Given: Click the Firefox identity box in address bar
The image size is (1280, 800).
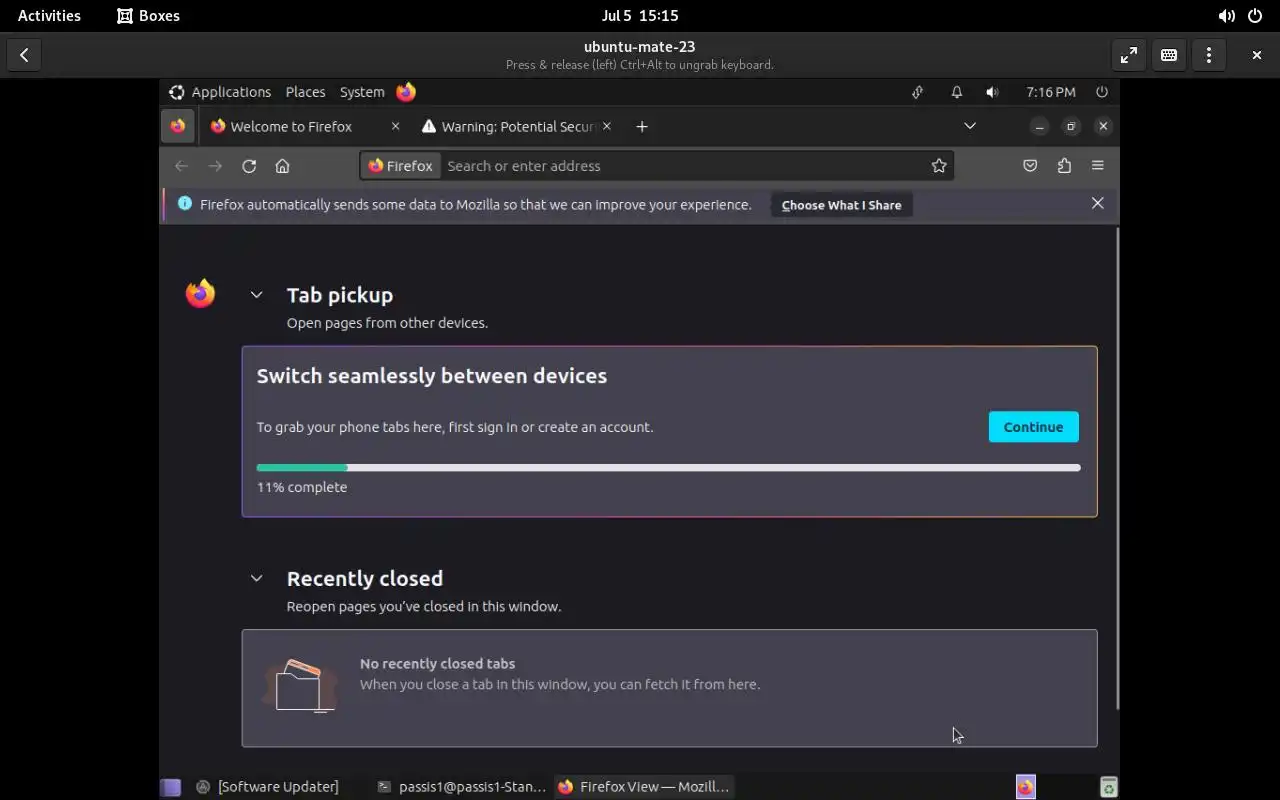Looking at the screenshot, I should pos(401,166).
